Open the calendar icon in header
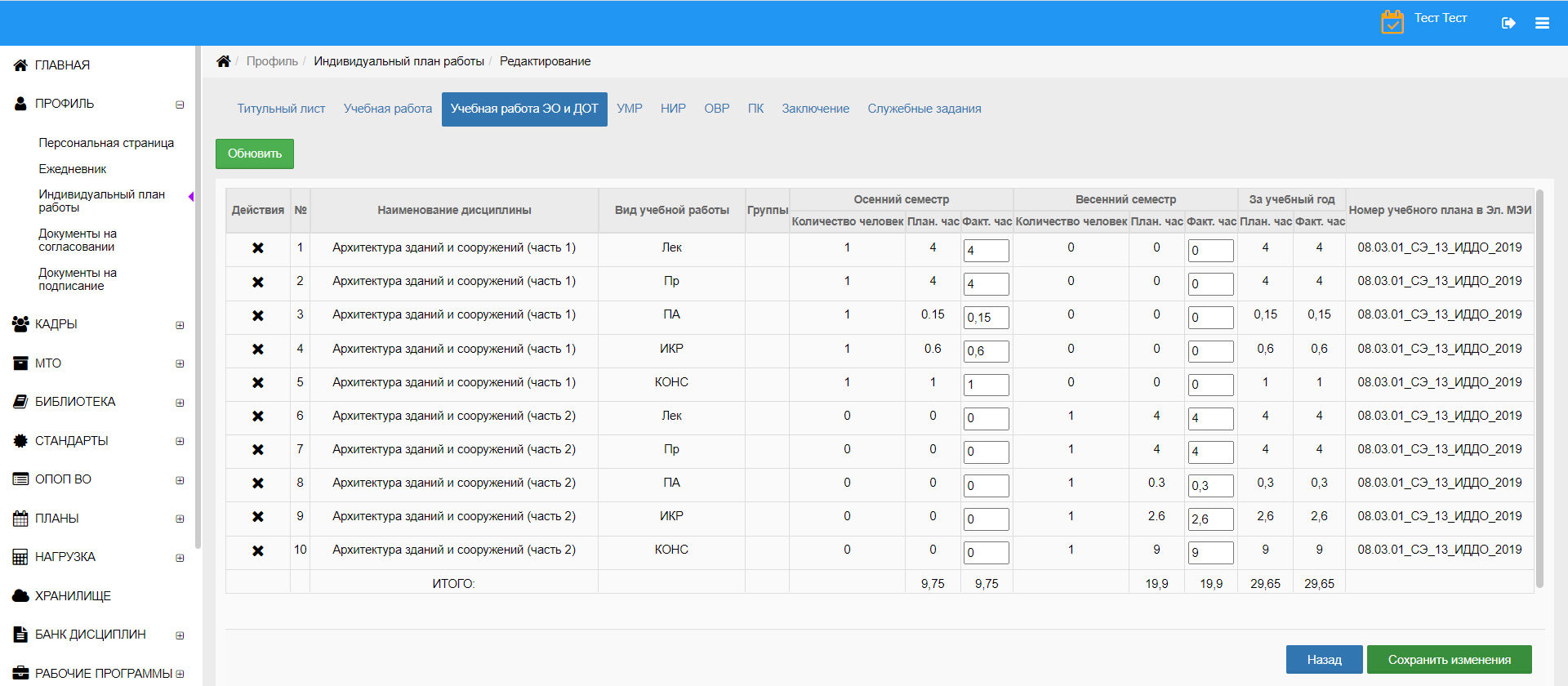The image size is (1568, 686). [1392, 22]
